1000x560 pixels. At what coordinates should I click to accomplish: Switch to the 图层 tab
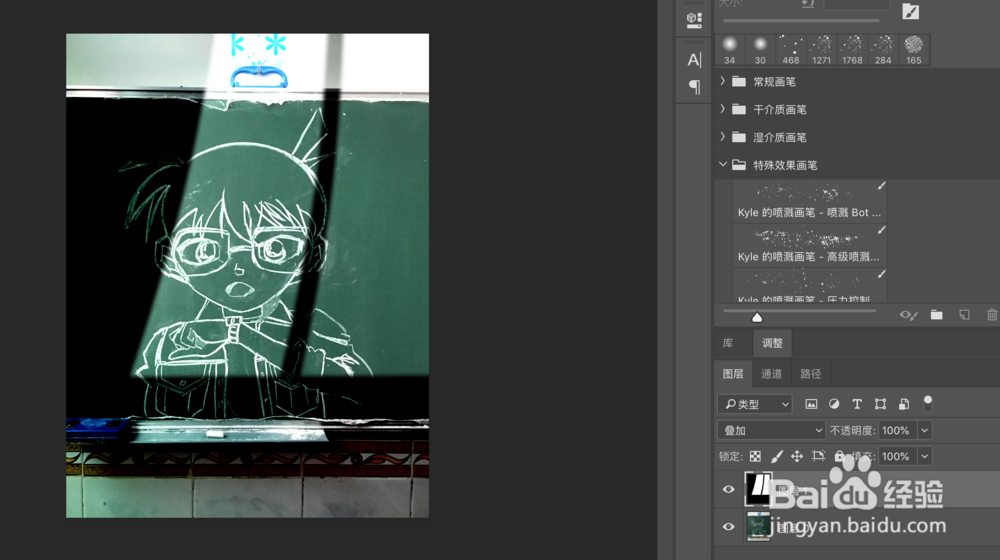[x=733, y=374]
